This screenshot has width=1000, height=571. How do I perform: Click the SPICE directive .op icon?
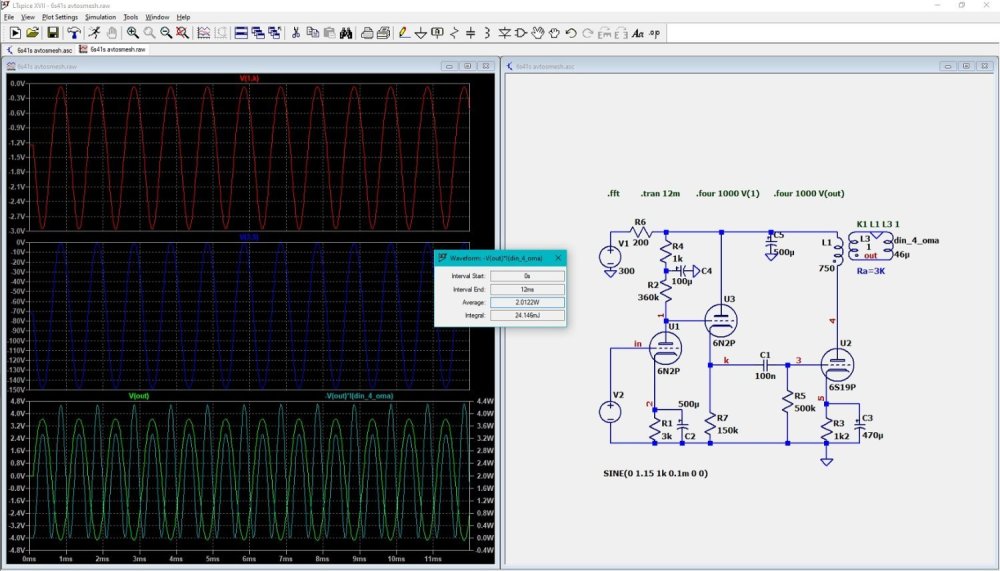(655, 33)
